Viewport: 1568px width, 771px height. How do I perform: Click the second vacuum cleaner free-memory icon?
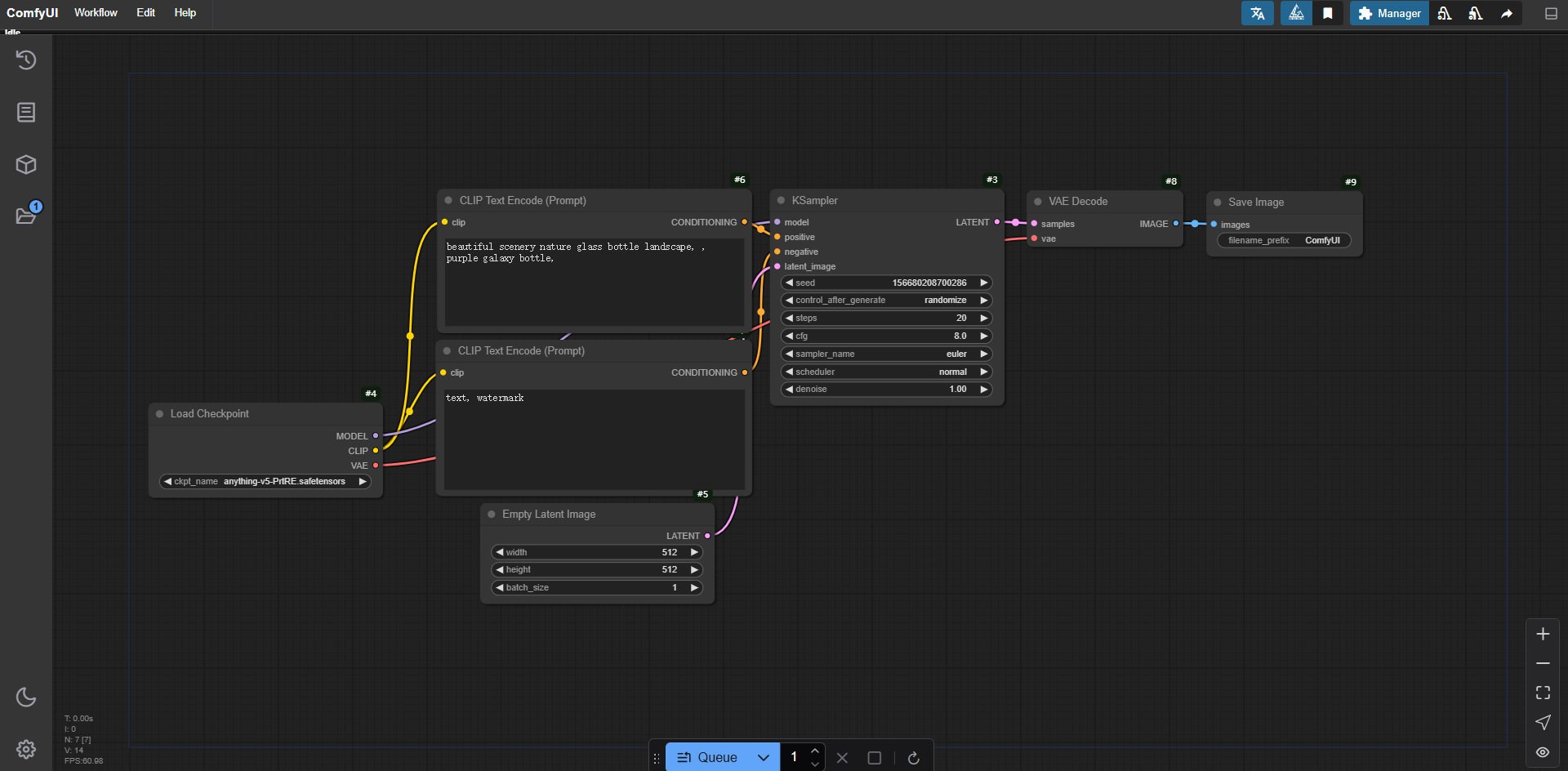pyautogui.click(x=1476, y=13)
